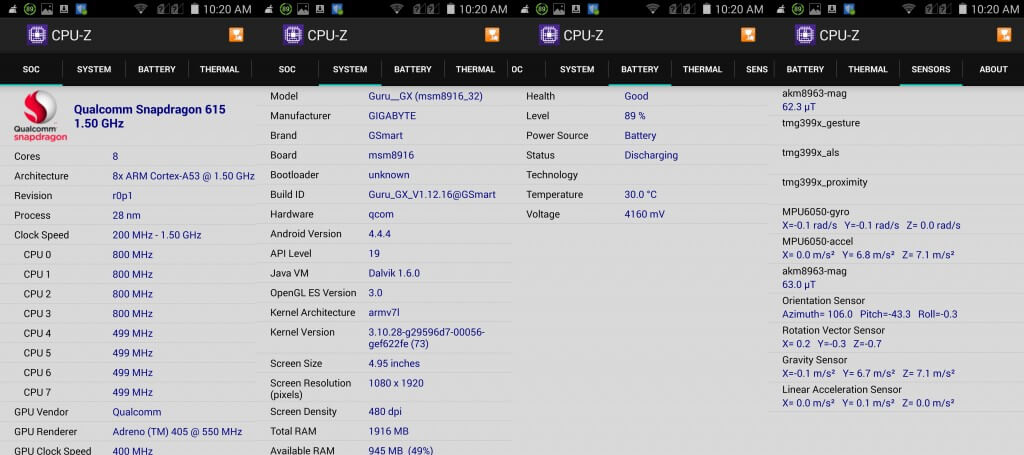This screenshot has height=455, width=1024.
Task: Select the Clock Speed range 200 MHz - 1.50 GHz
Action: click(x=157, y=235)
